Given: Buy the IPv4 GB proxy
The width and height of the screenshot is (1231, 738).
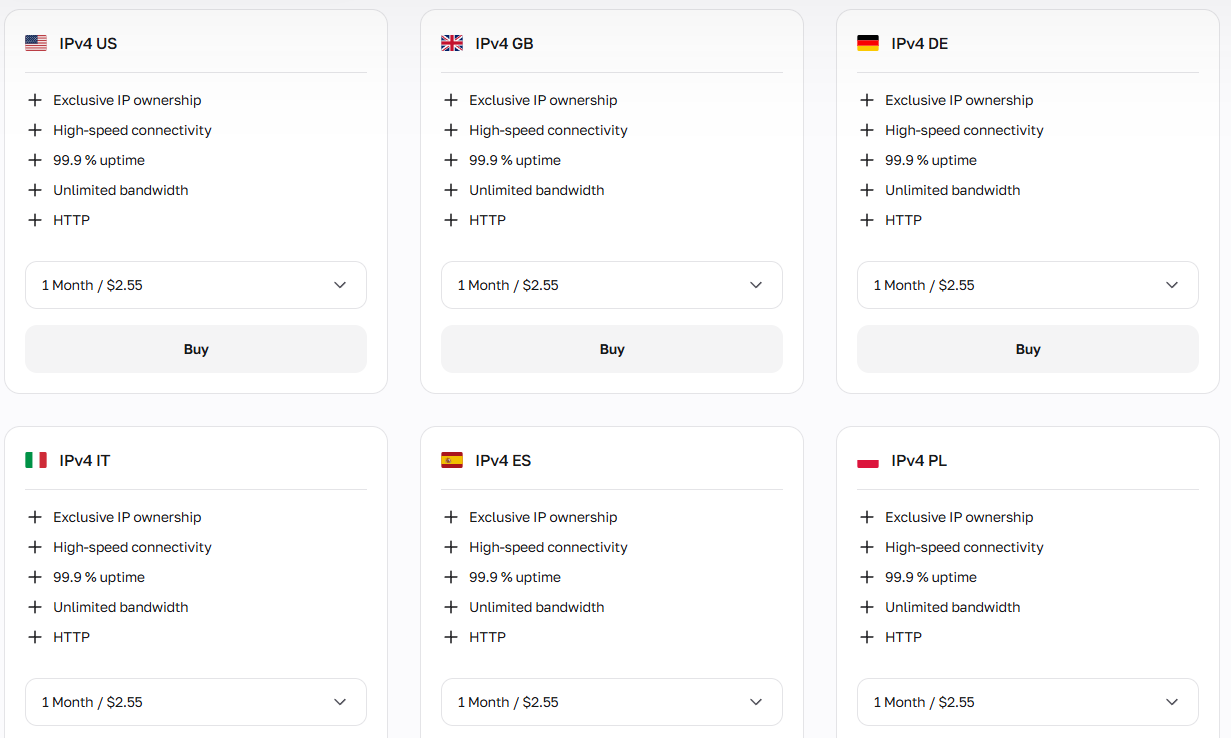Looking at the screenshot, I should pyautogui.click(x=612, y=349).
